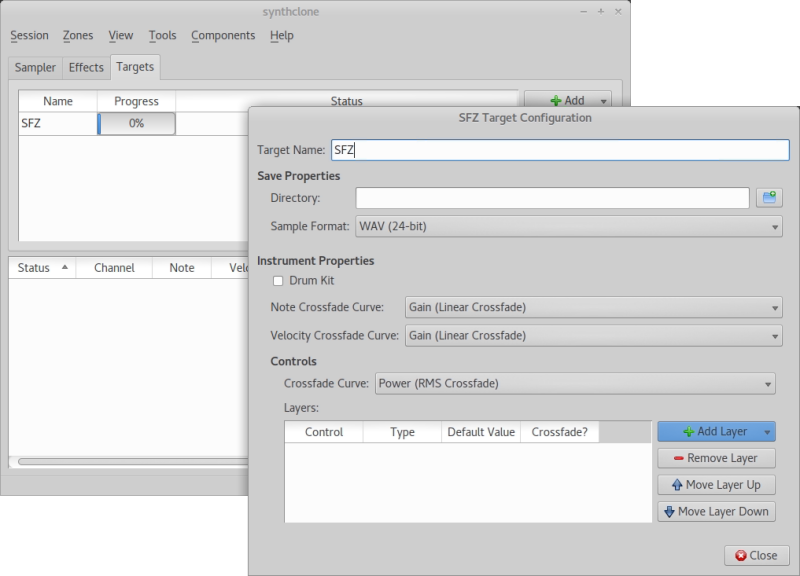
Task: Click Remove Layer button
Action: (716, 458)
